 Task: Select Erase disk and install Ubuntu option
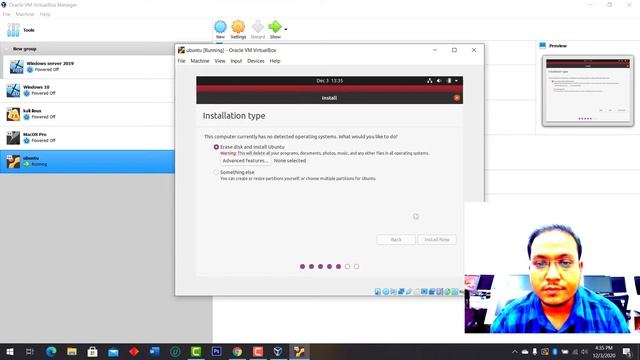pos(216,147)
